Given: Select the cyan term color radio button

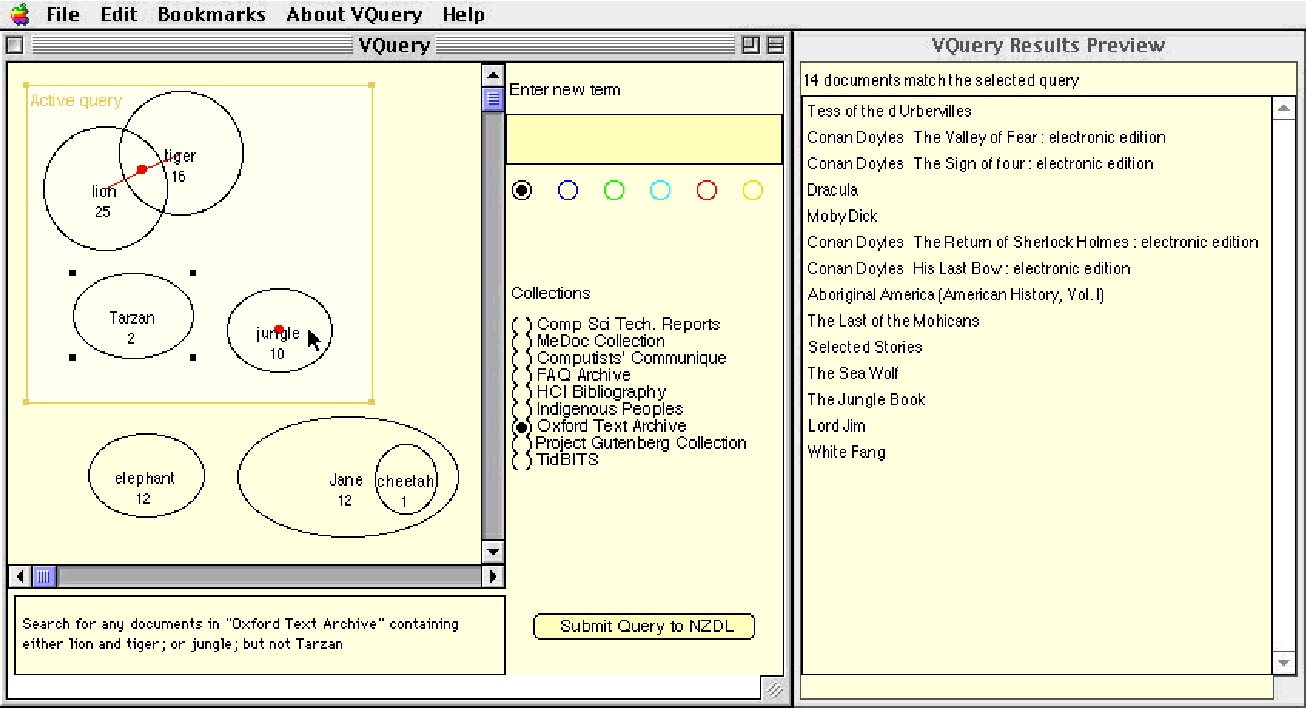Looking at the screenshot, I should click(x=660, y=190).
